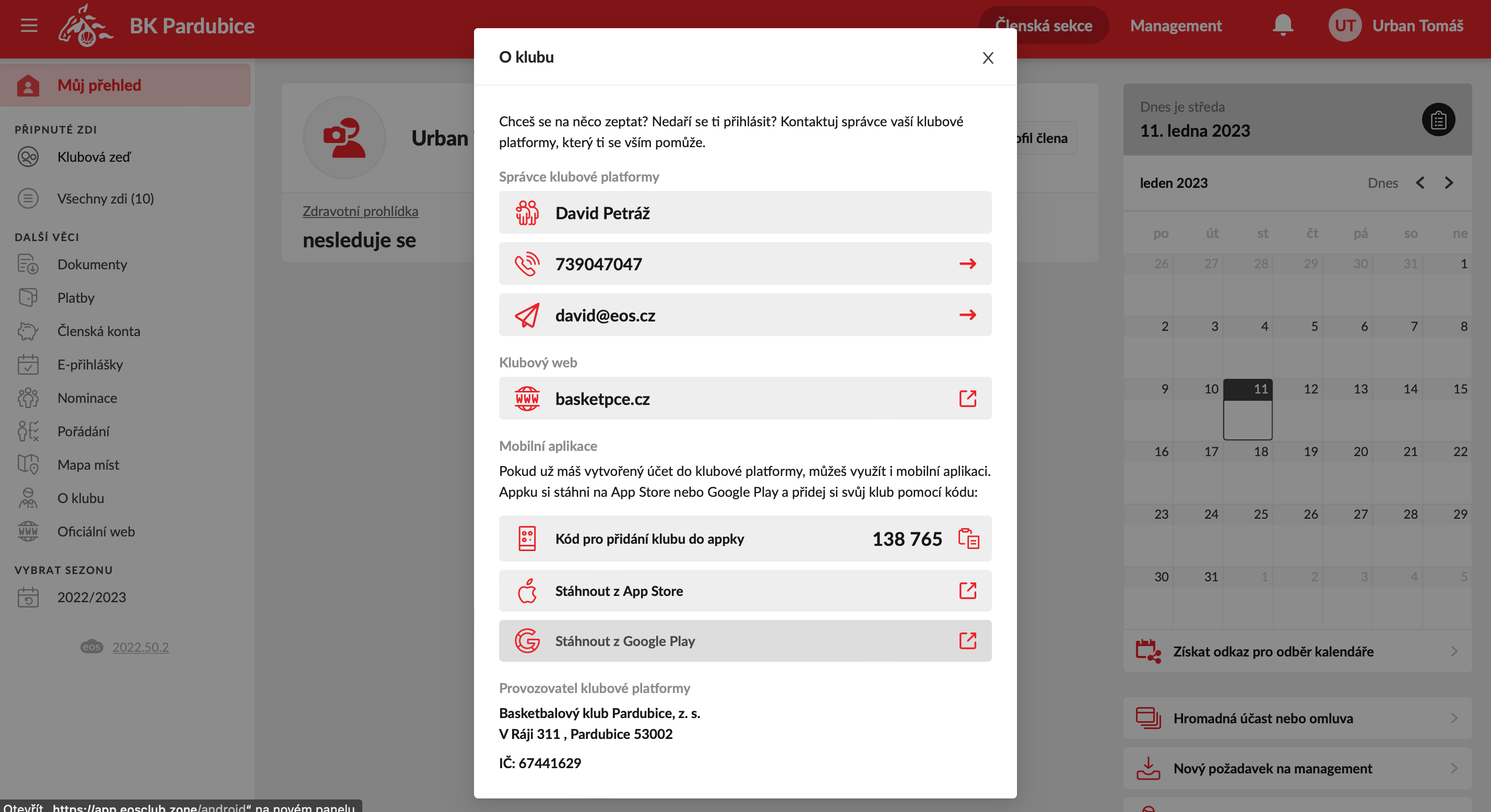Click calendar subscription link icon
The width and height of the screenshot is (1491, 812).
point(1148,652)
